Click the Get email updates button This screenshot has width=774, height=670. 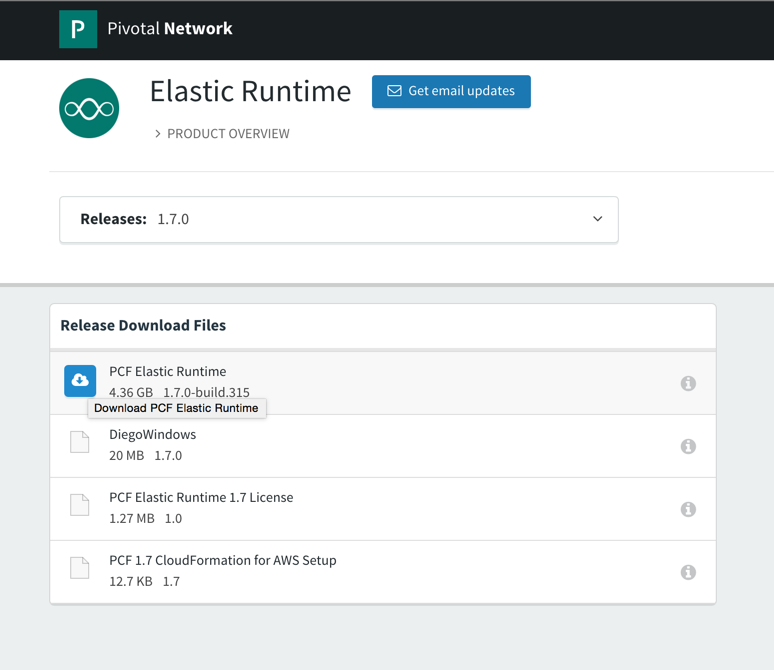[x=451, y=91]
